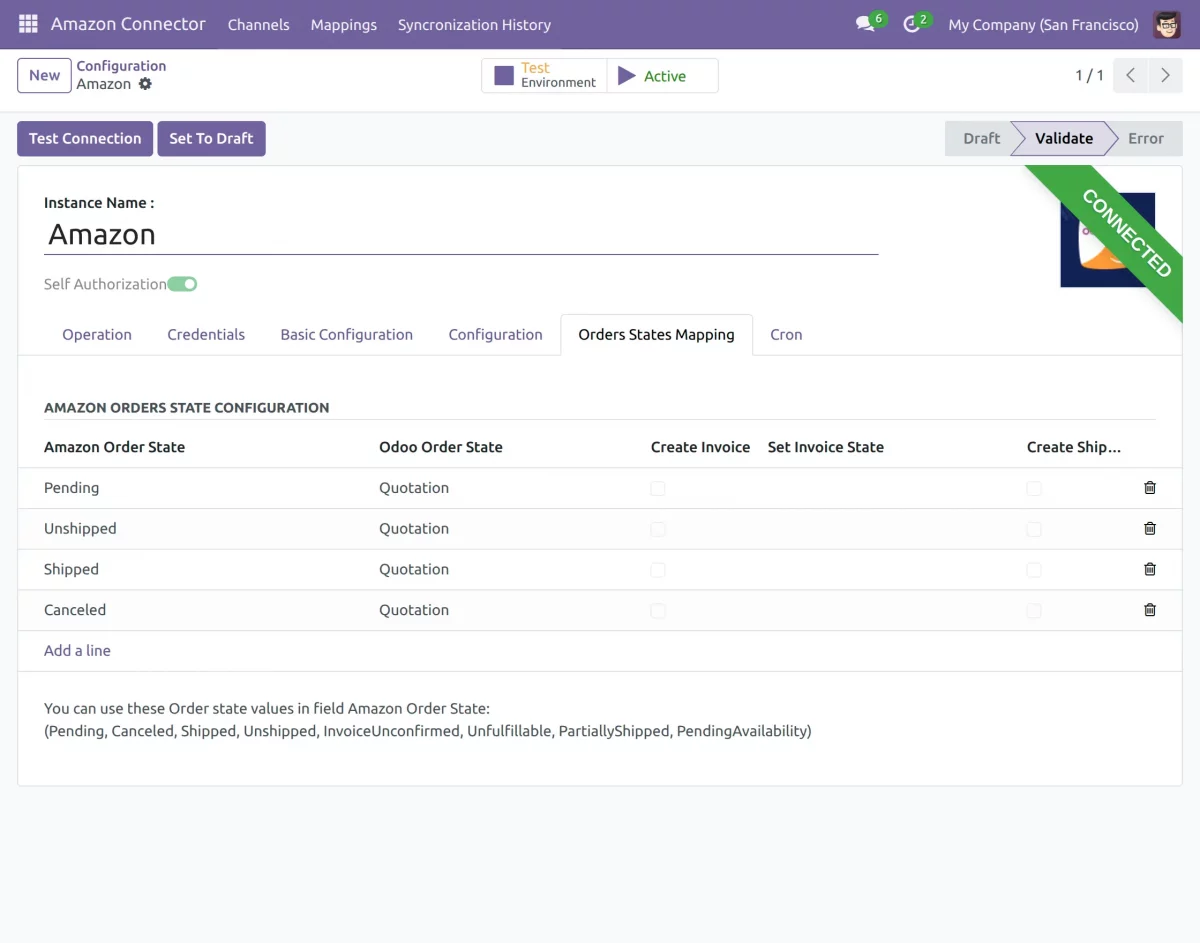Click the Set Invoice State column header
Image resolution: width=1200 pixels, height=943 pixels.
pos(826,447)
